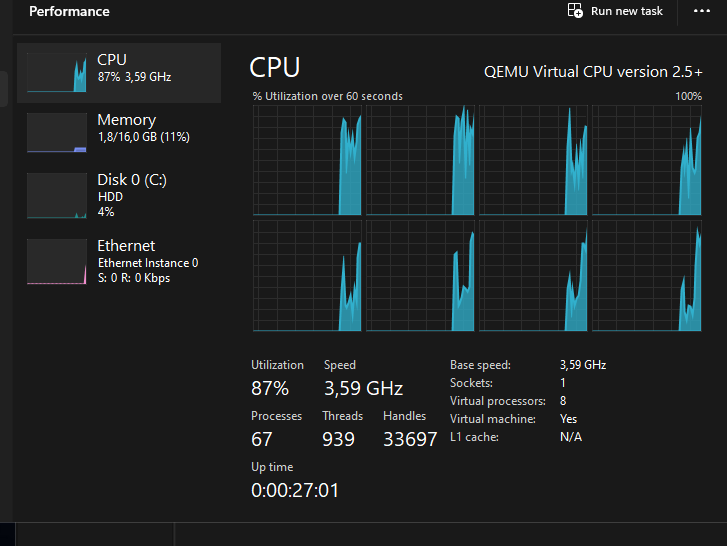Click the 3,59 GHz Speed value

(363, 388)
